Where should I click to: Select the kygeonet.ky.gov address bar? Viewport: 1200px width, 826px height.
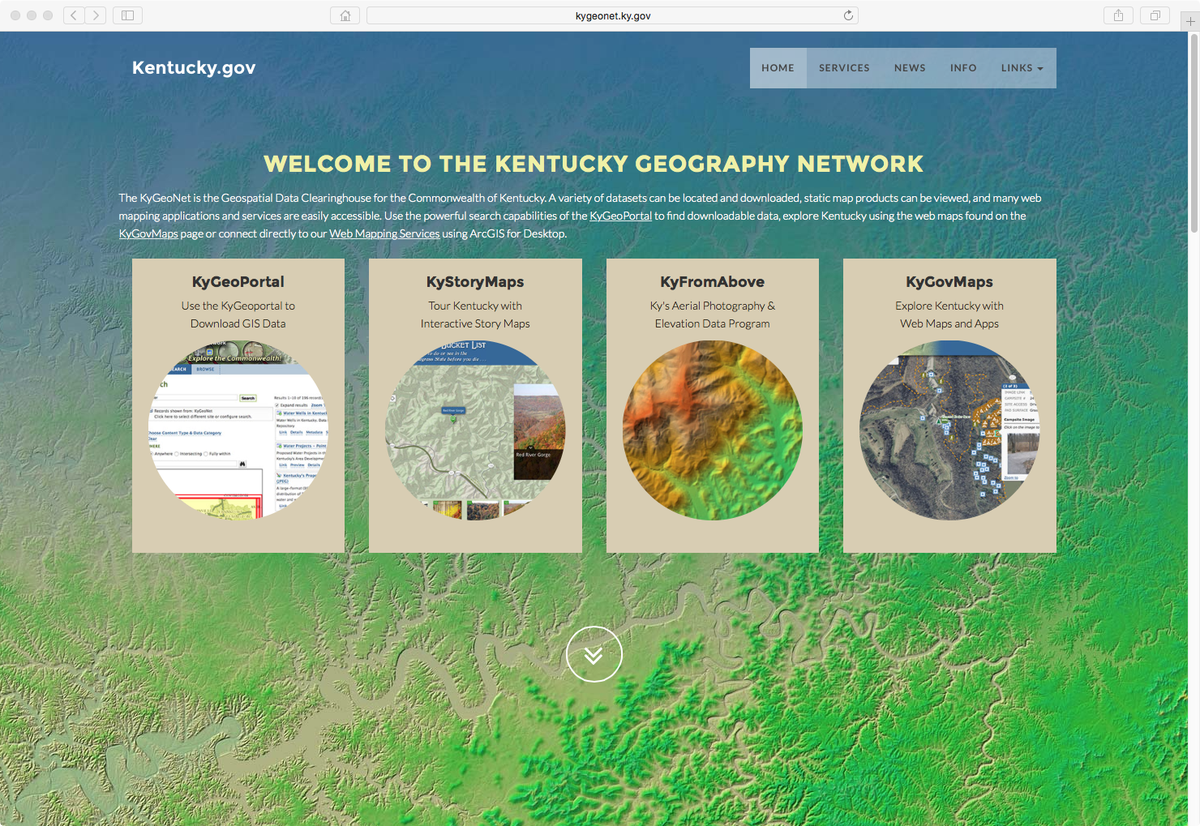(612, 15)
